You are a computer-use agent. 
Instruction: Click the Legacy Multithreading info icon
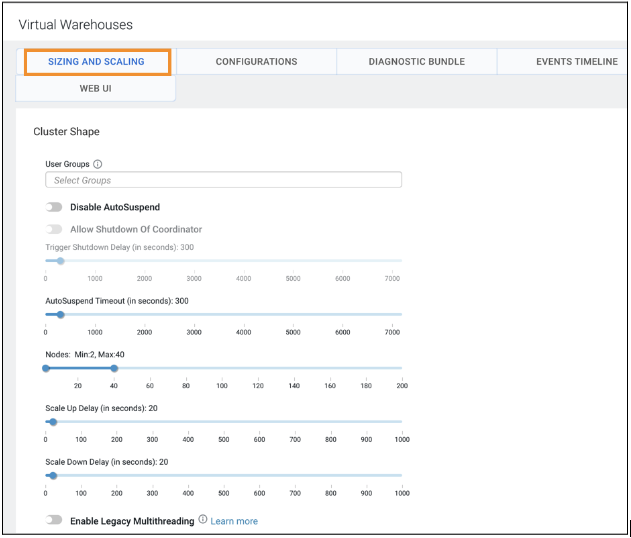[203, 520]
